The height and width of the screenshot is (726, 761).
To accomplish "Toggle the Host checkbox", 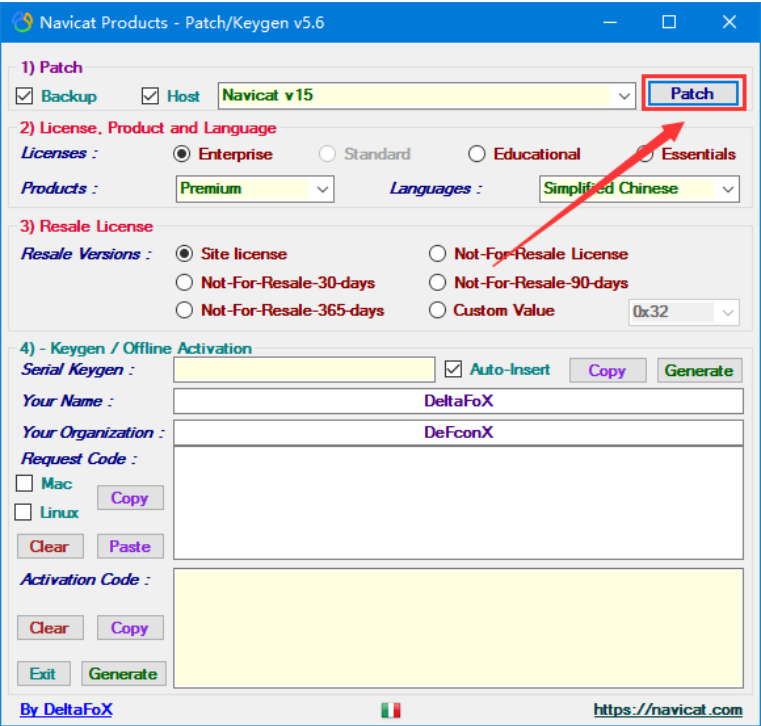I will pyautogui.click(x=150, y=96).
